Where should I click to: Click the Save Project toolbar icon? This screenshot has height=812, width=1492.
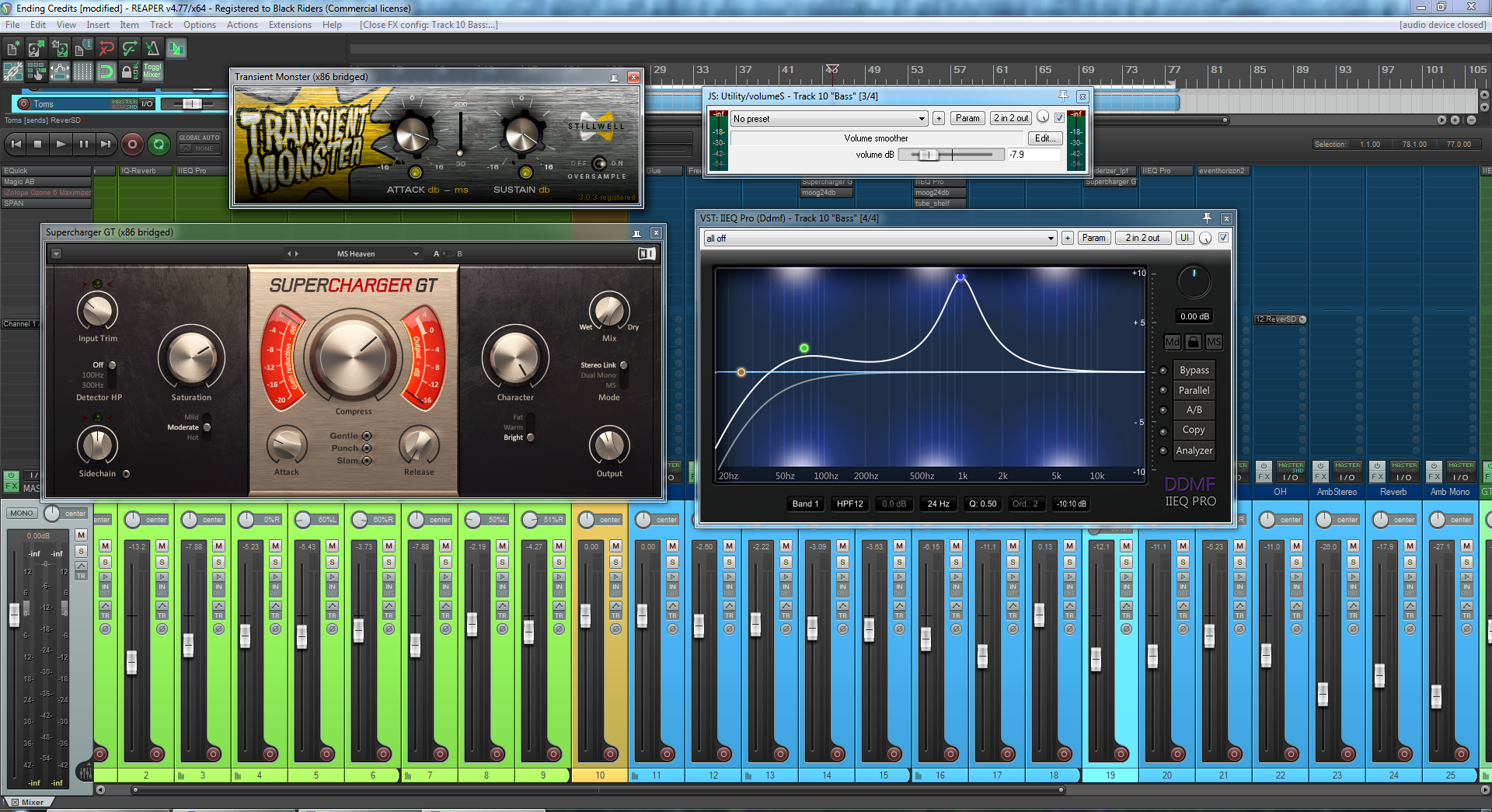pos(60,49)
